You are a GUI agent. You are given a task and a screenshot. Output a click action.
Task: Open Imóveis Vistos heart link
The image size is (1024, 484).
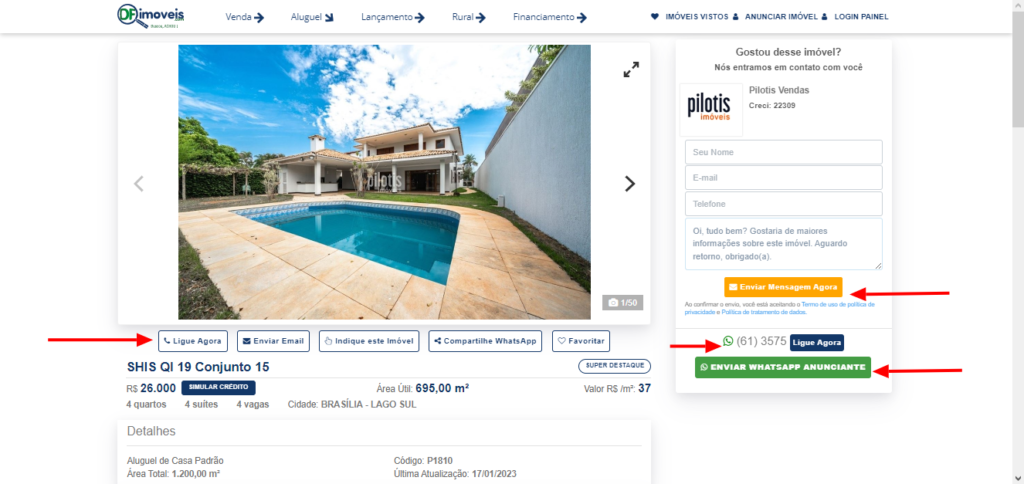point(690,17)
